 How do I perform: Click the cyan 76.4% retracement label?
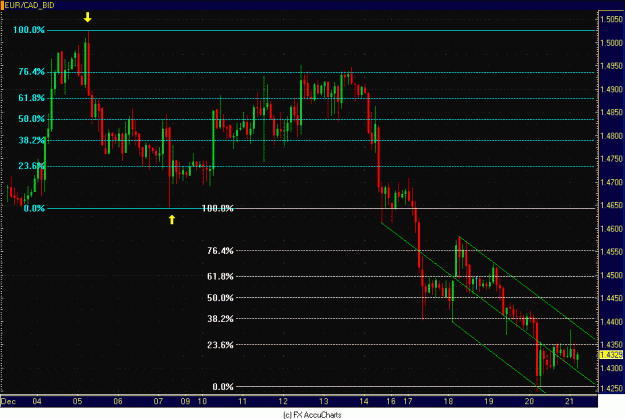(31, 72)
